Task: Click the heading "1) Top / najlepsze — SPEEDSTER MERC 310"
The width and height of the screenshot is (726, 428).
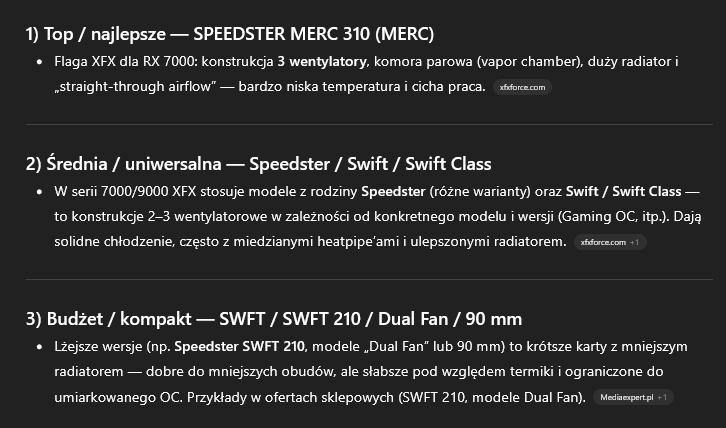Action: (230, 34)
